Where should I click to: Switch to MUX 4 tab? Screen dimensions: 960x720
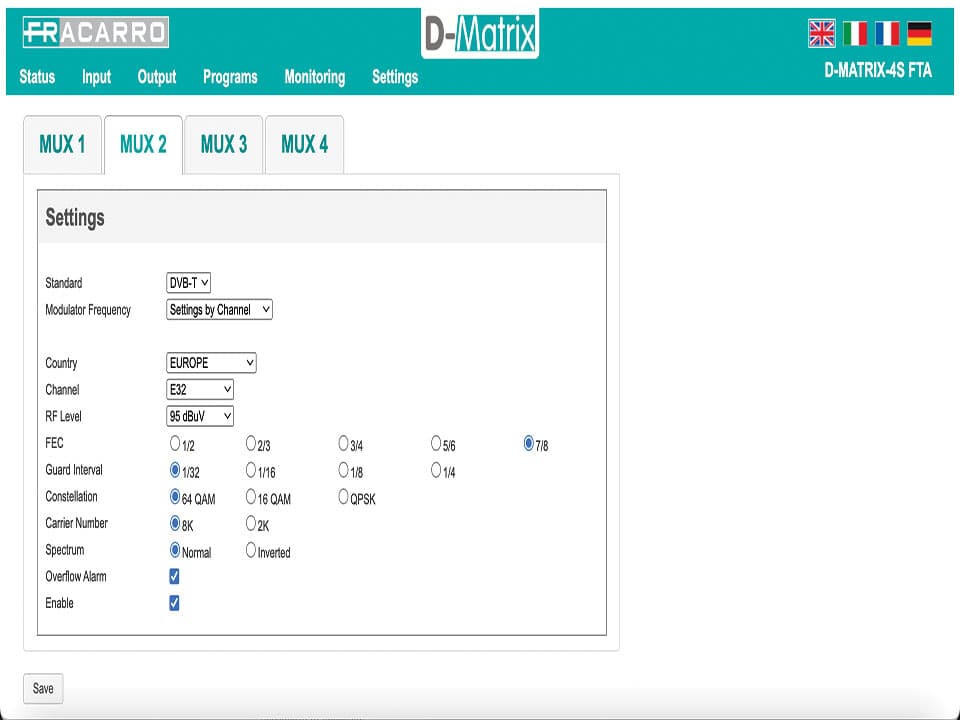click(x=304, y=145)
